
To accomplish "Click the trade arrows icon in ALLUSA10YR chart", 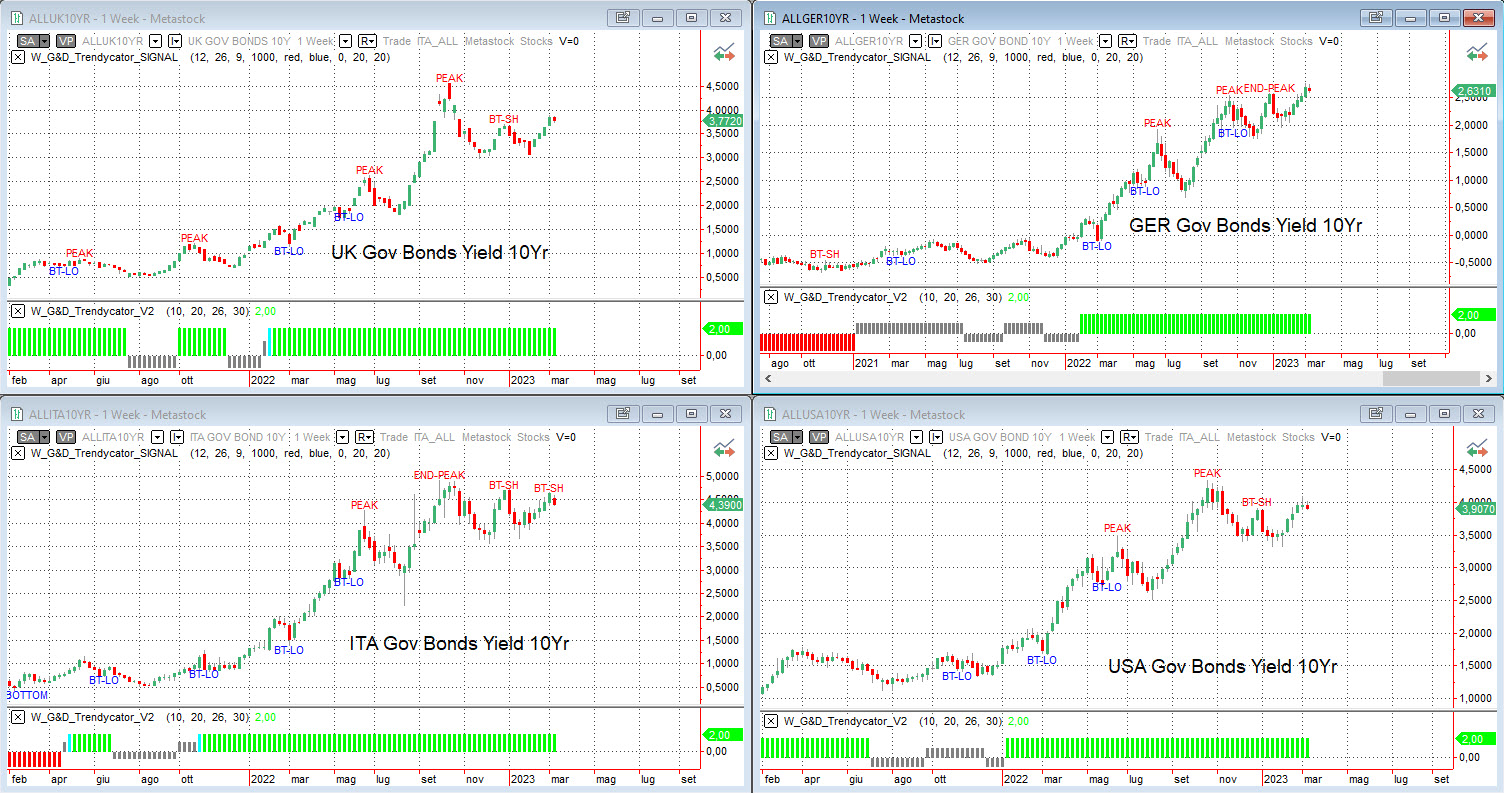I will tap(1476, 448).
